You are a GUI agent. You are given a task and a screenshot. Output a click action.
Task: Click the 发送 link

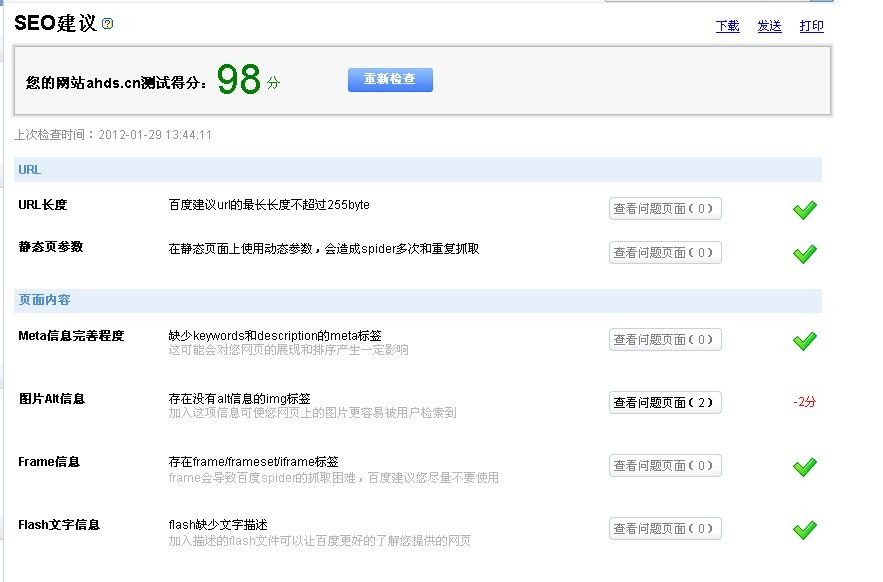[769, 27]
